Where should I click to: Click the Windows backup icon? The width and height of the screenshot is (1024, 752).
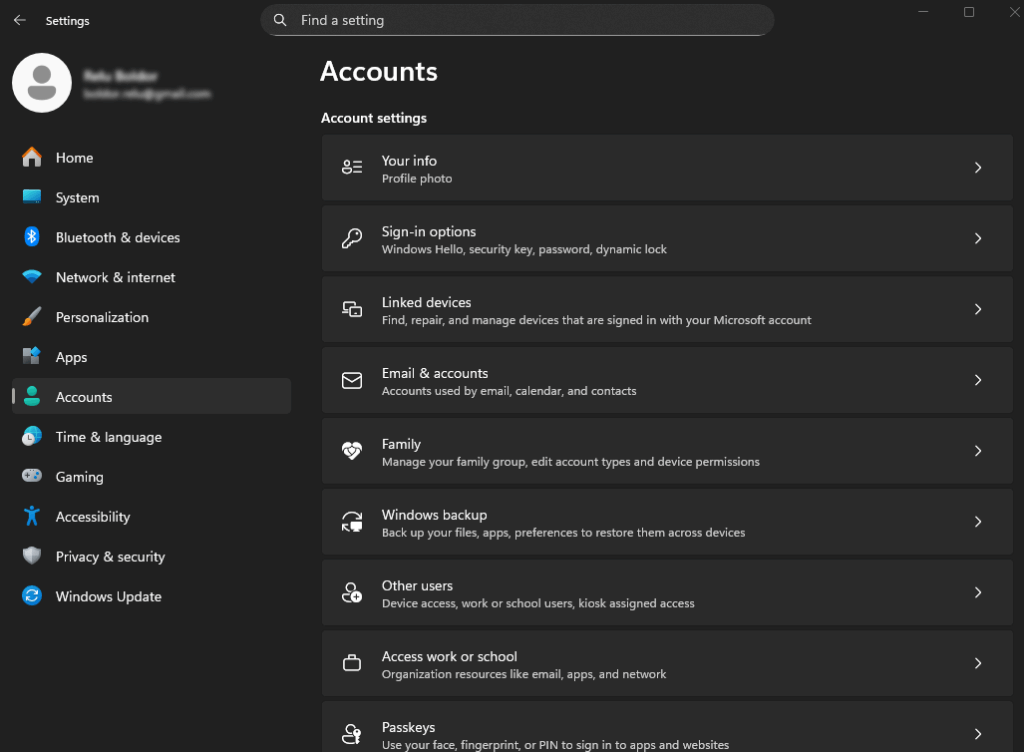[x=352, y=522]
